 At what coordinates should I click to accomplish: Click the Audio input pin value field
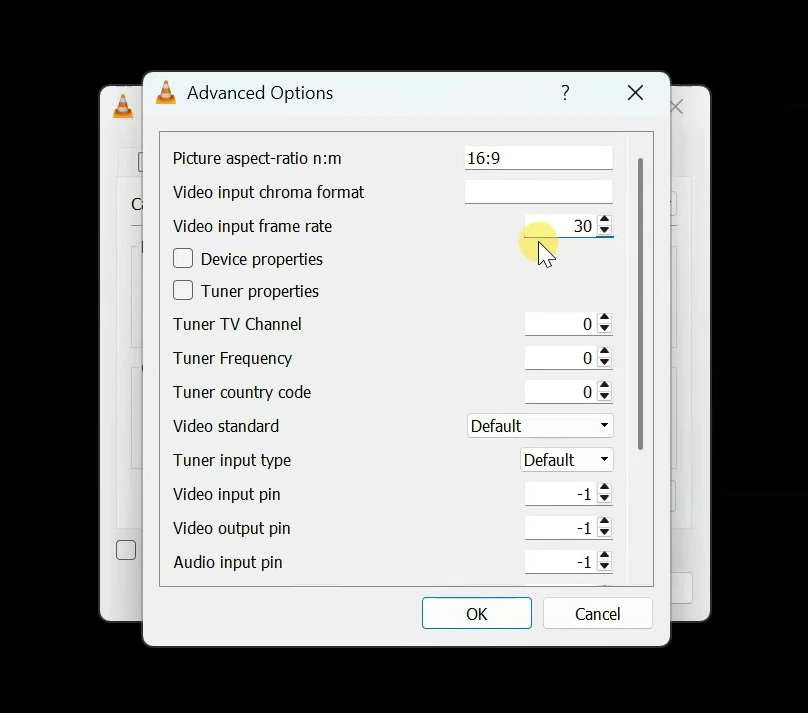(561, 562)
